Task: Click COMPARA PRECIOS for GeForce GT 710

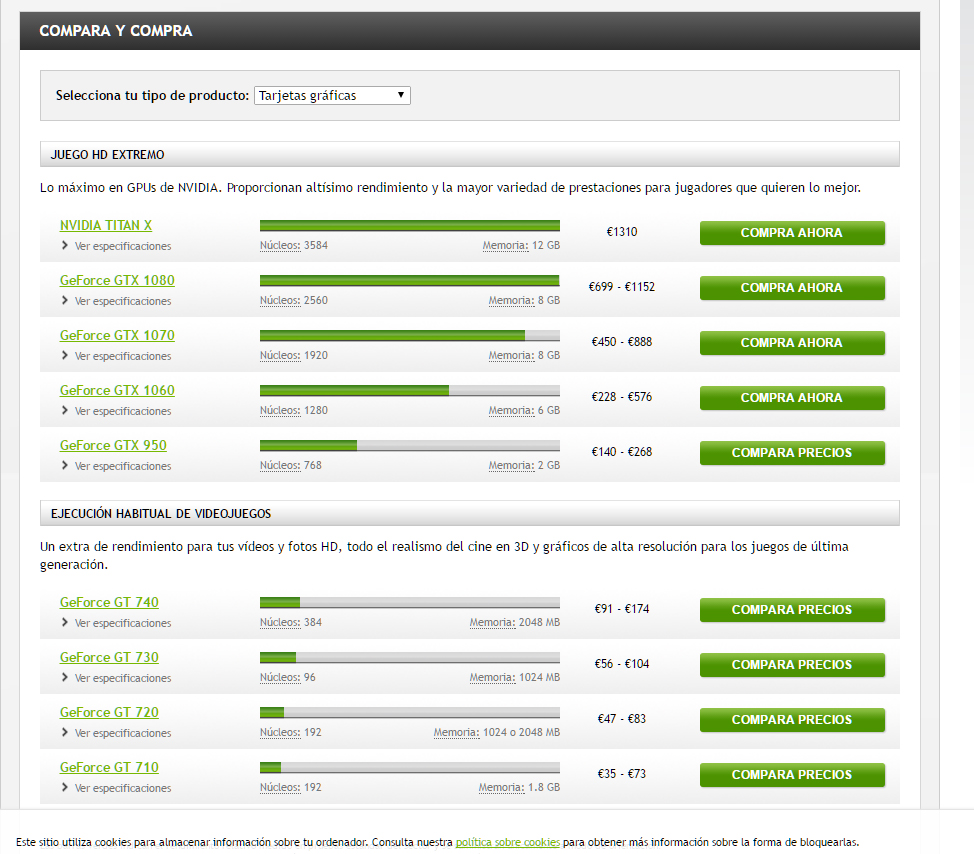Action: [x=792, y=775]
